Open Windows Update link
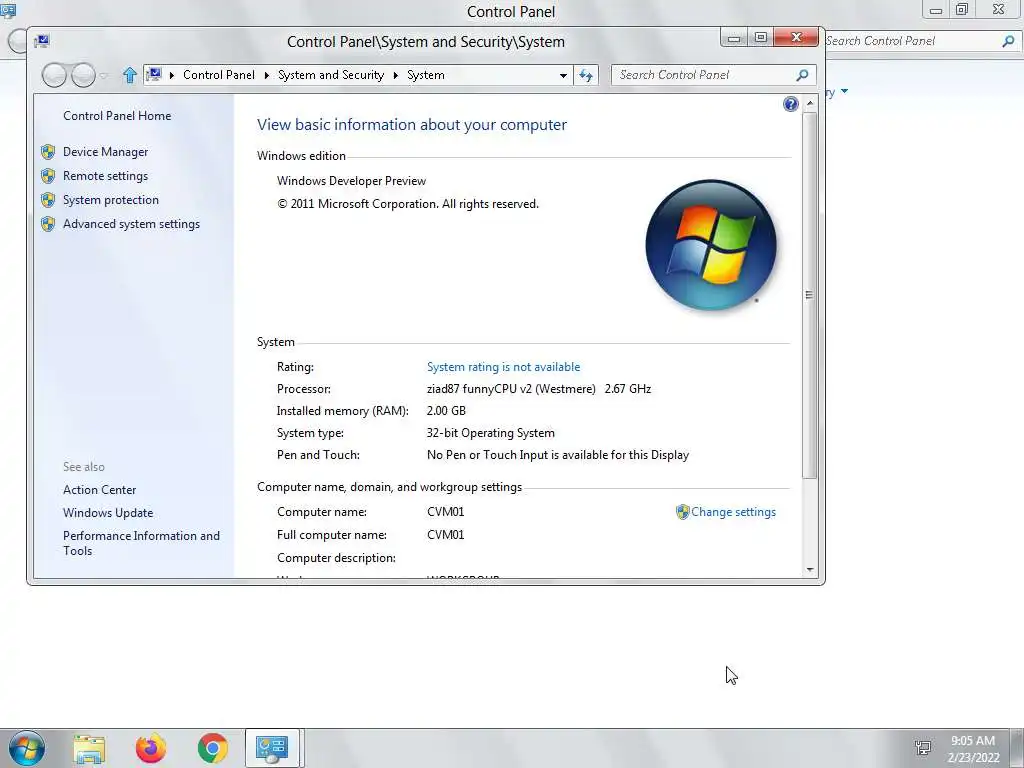This screenshot has width=1024, height=768. (x=108, y=513)
